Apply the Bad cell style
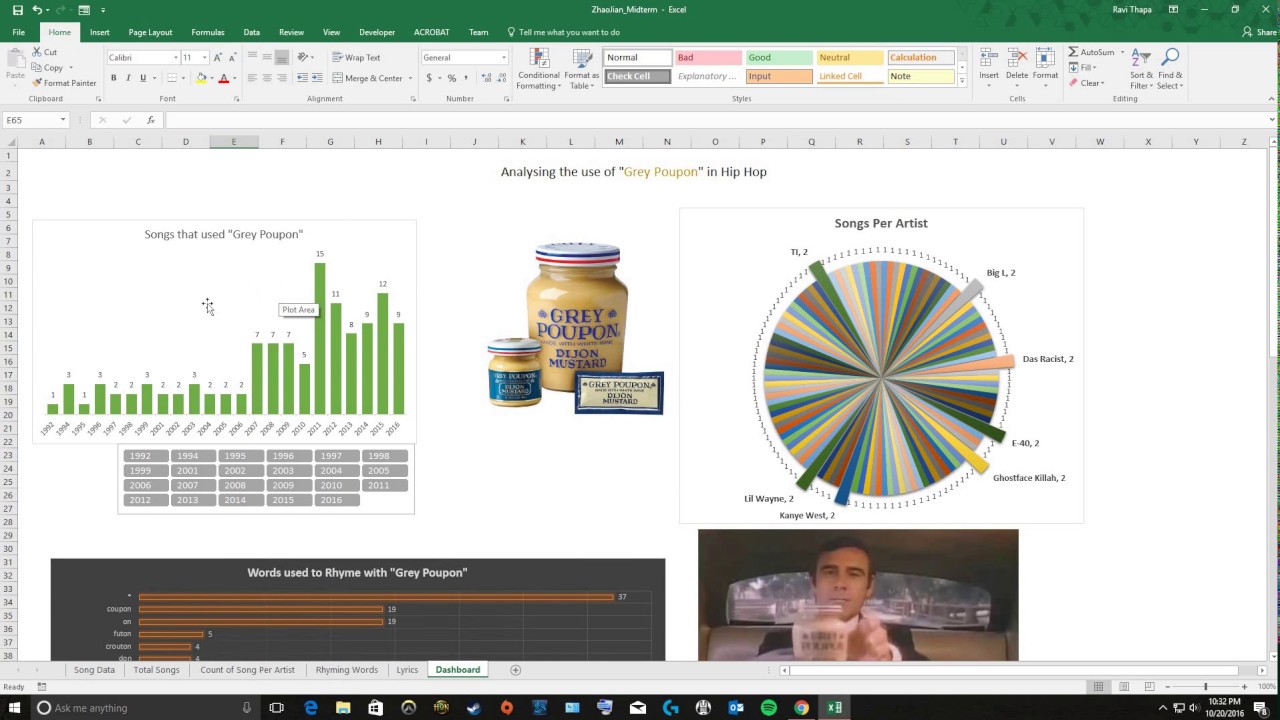This screenshot has width=1280, height=720. pos(707,58)
